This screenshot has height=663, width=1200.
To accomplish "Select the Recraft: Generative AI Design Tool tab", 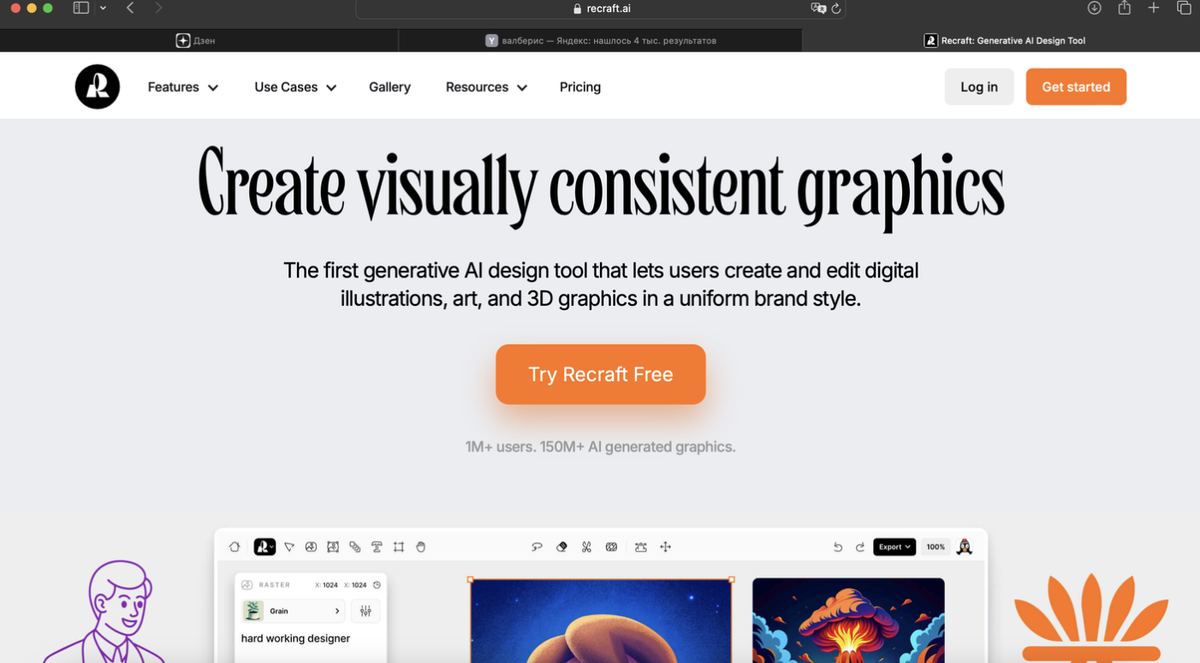I will 1002,40.
